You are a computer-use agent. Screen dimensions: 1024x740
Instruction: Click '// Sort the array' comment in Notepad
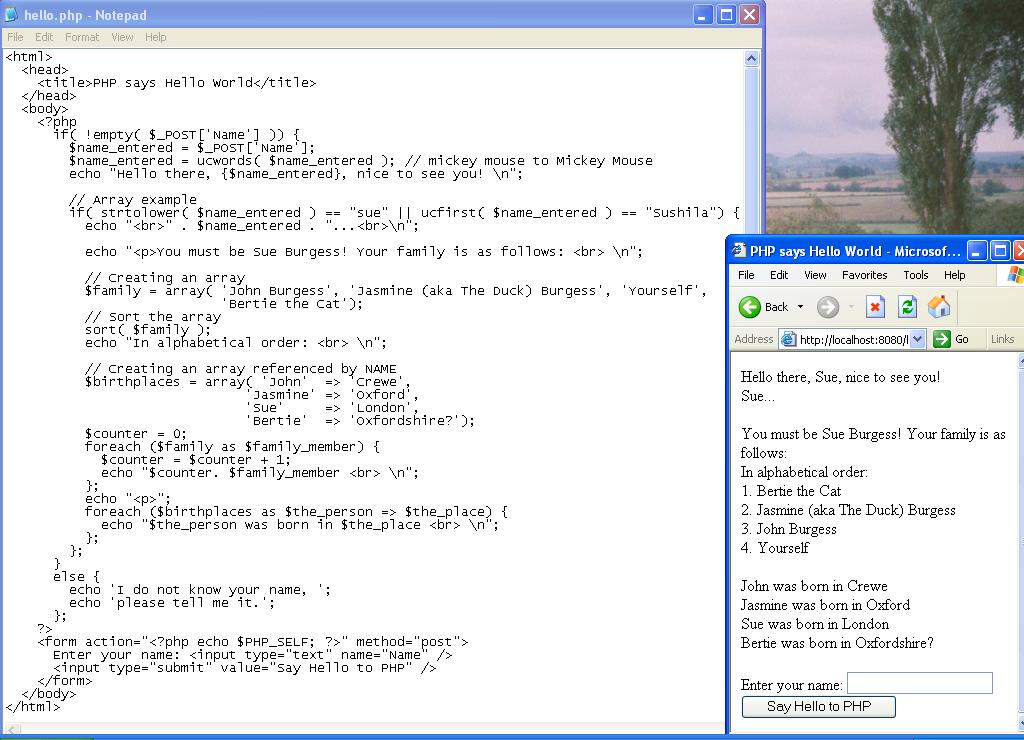point(153,317)
